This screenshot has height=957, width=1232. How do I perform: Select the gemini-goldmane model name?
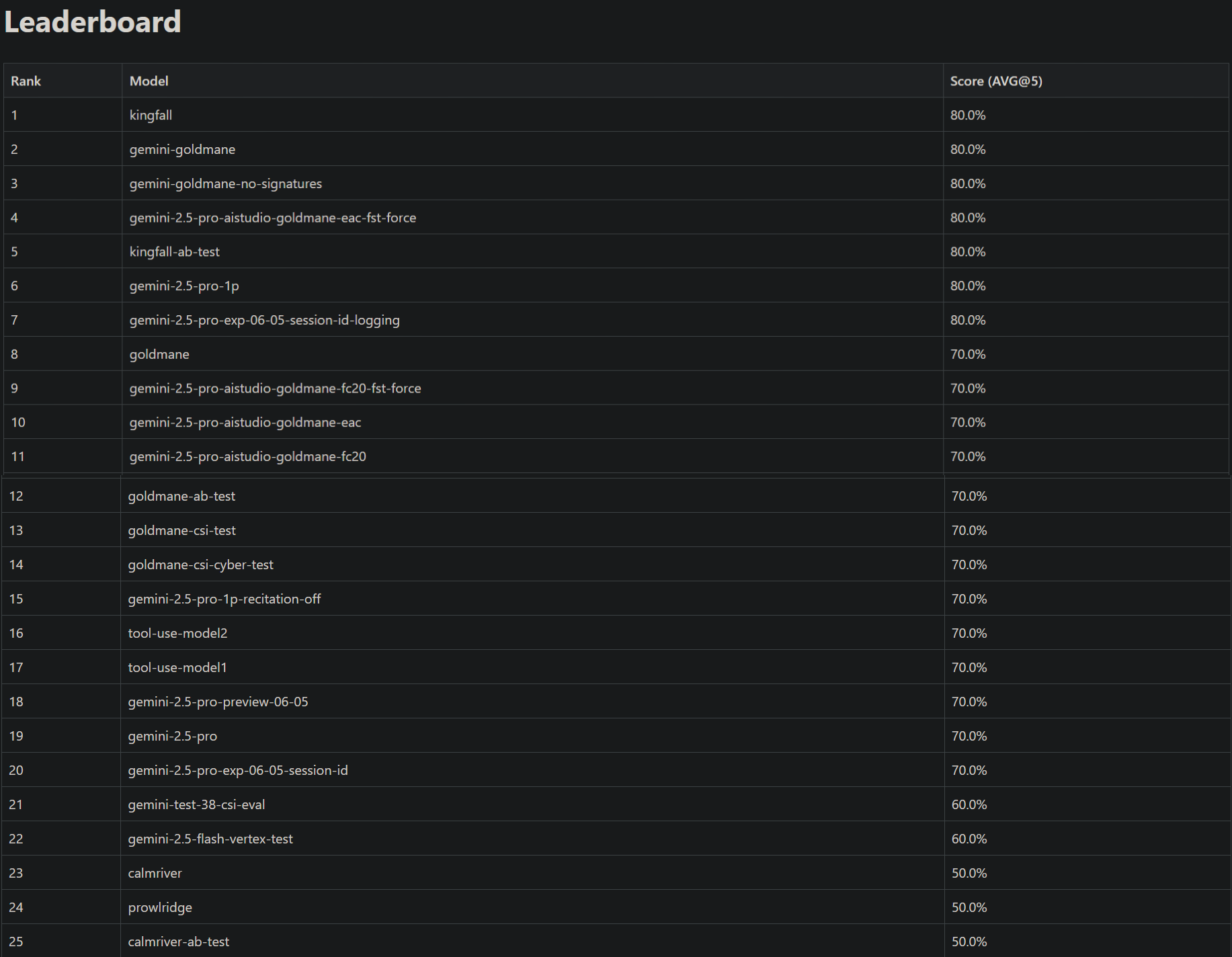182,150
